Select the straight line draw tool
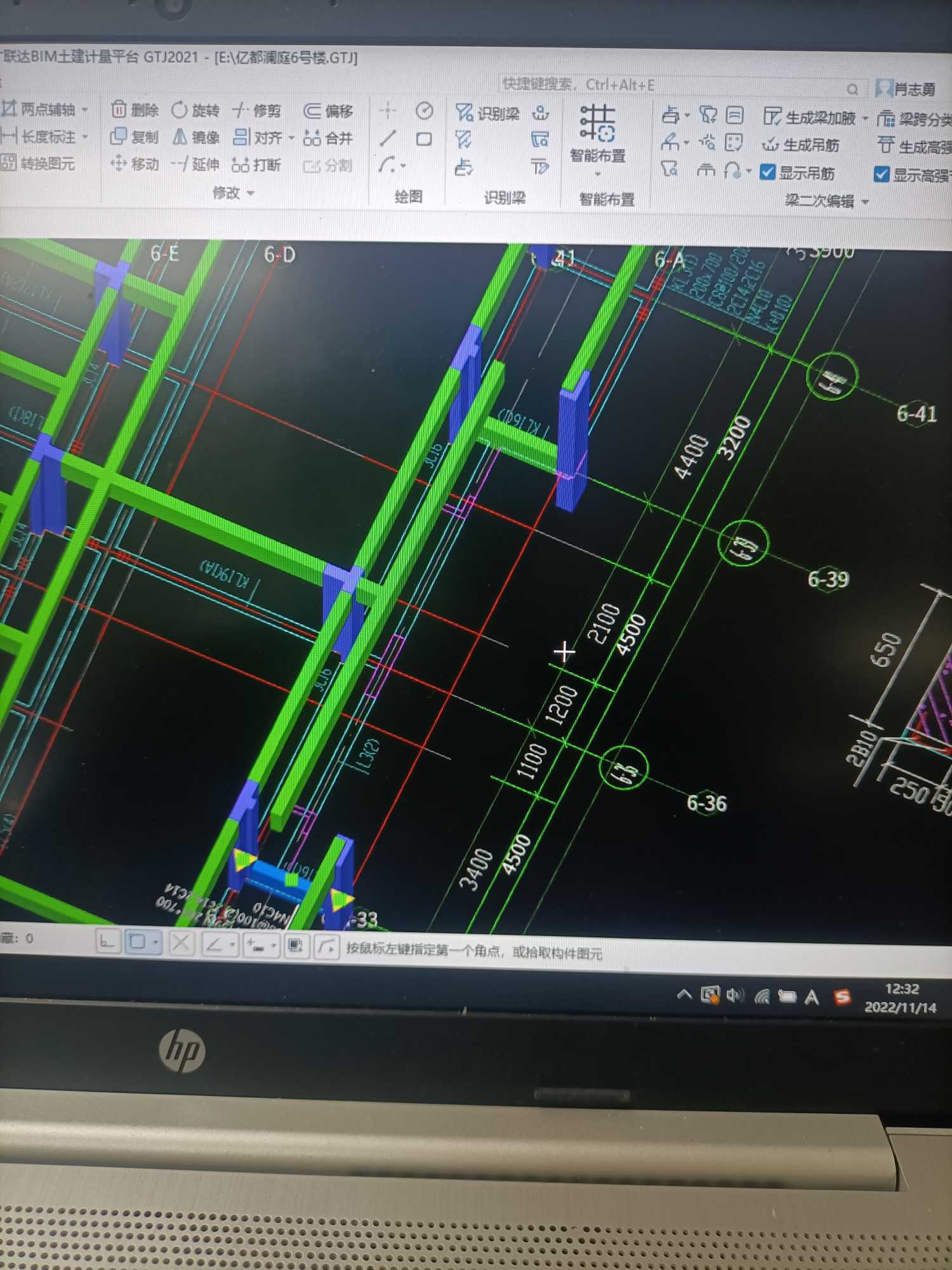Image resolution: width=952 pixels, height=1270 pixels. [x=388, y=138]
